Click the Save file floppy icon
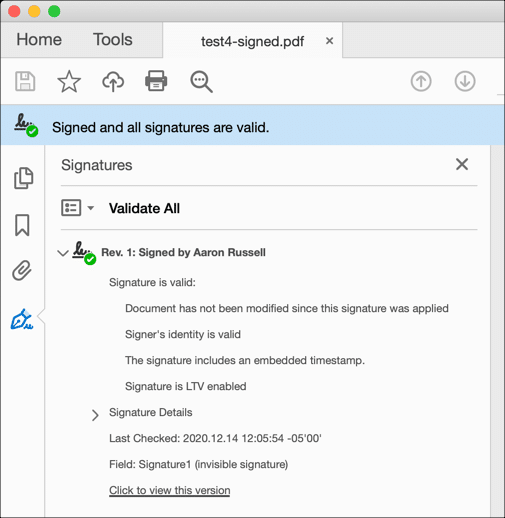 (25, 81)
